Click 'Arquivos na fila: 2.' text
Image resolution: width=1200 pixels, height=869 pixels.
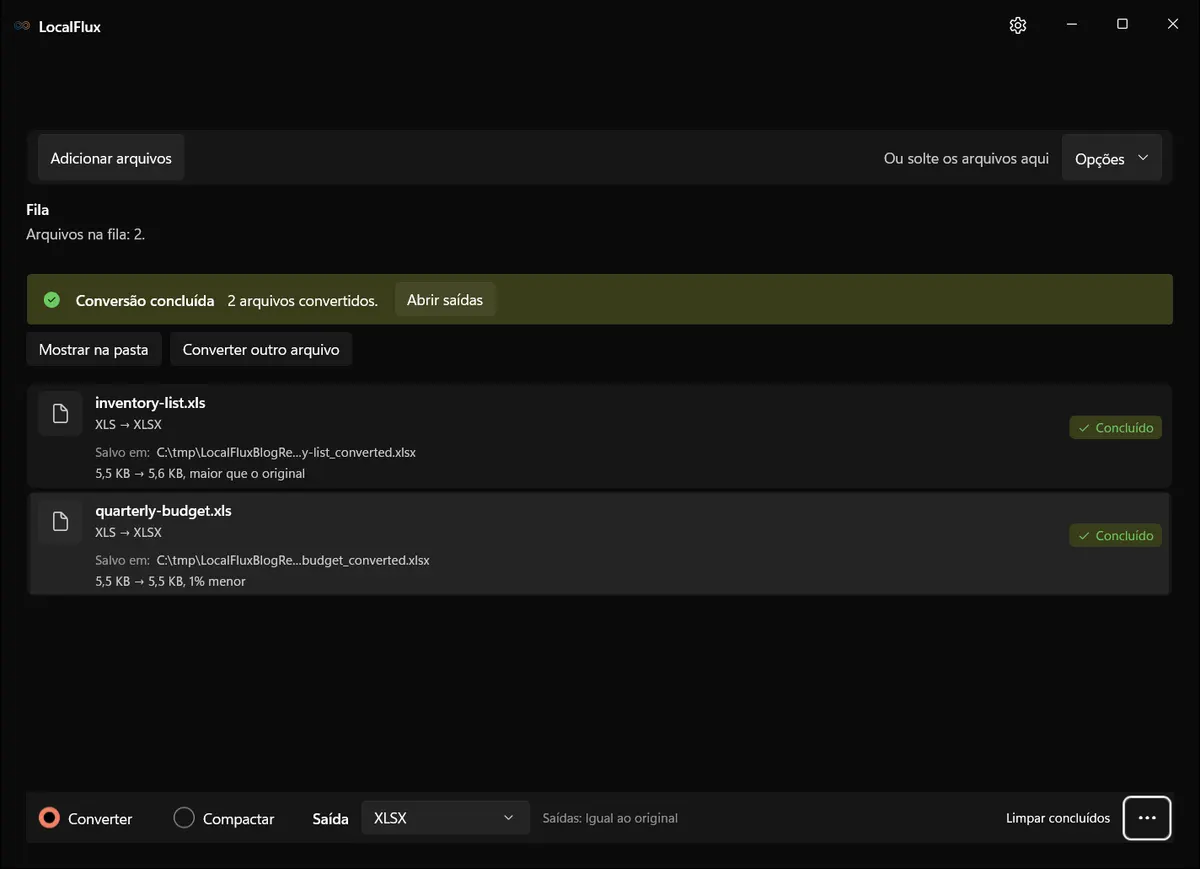(86, 234)
